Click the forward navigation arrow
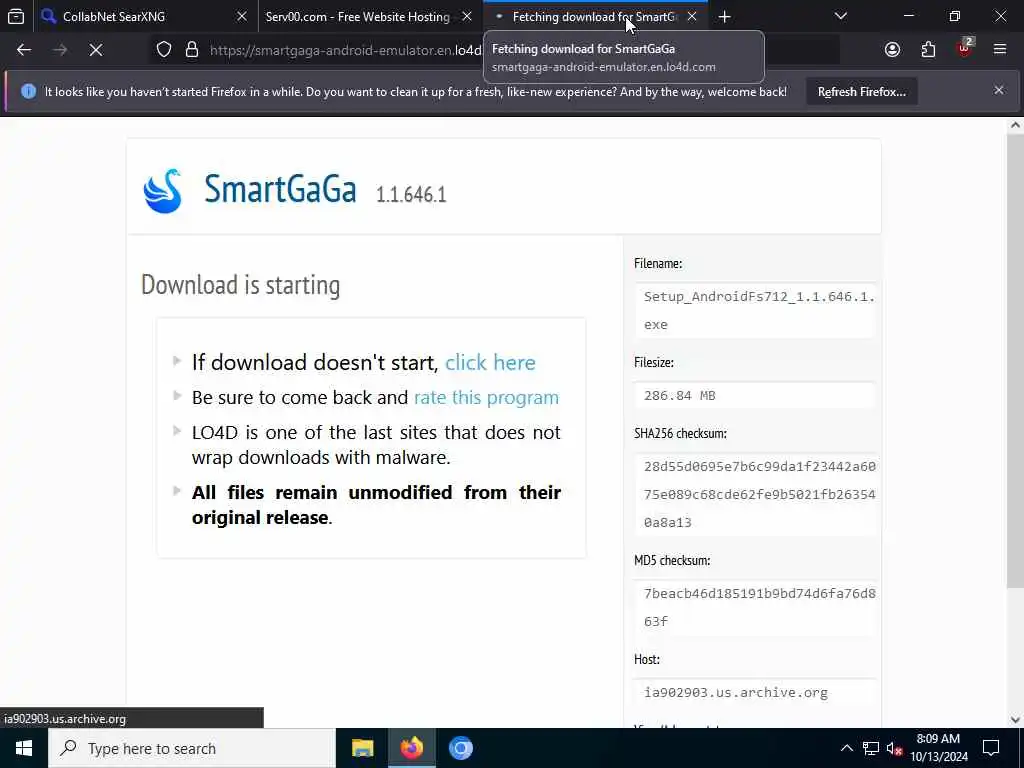This screenshot has height=768, width=1024. [x=60, y=50]
